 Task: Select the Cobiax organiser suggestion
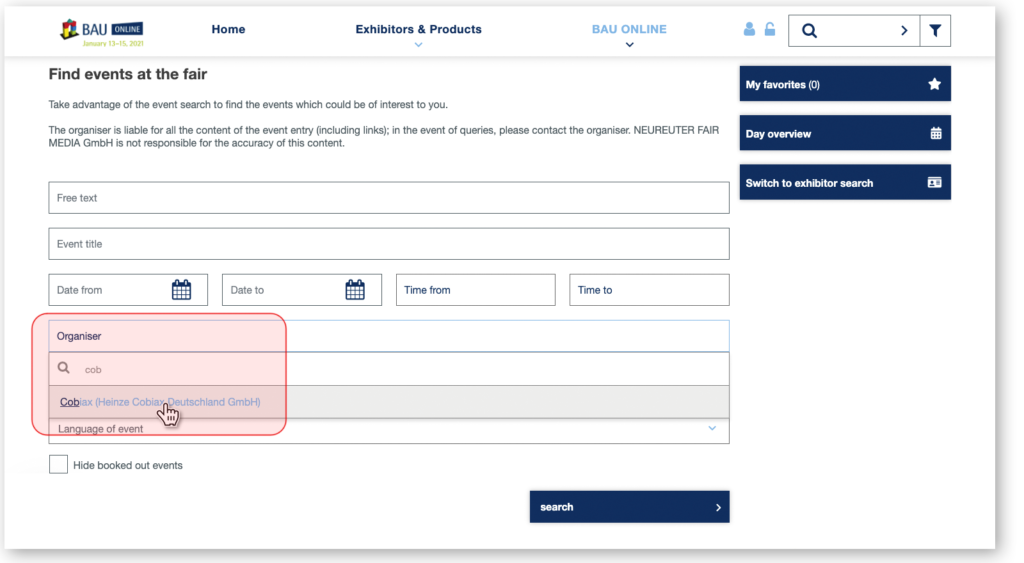click(x=160, y=402)
